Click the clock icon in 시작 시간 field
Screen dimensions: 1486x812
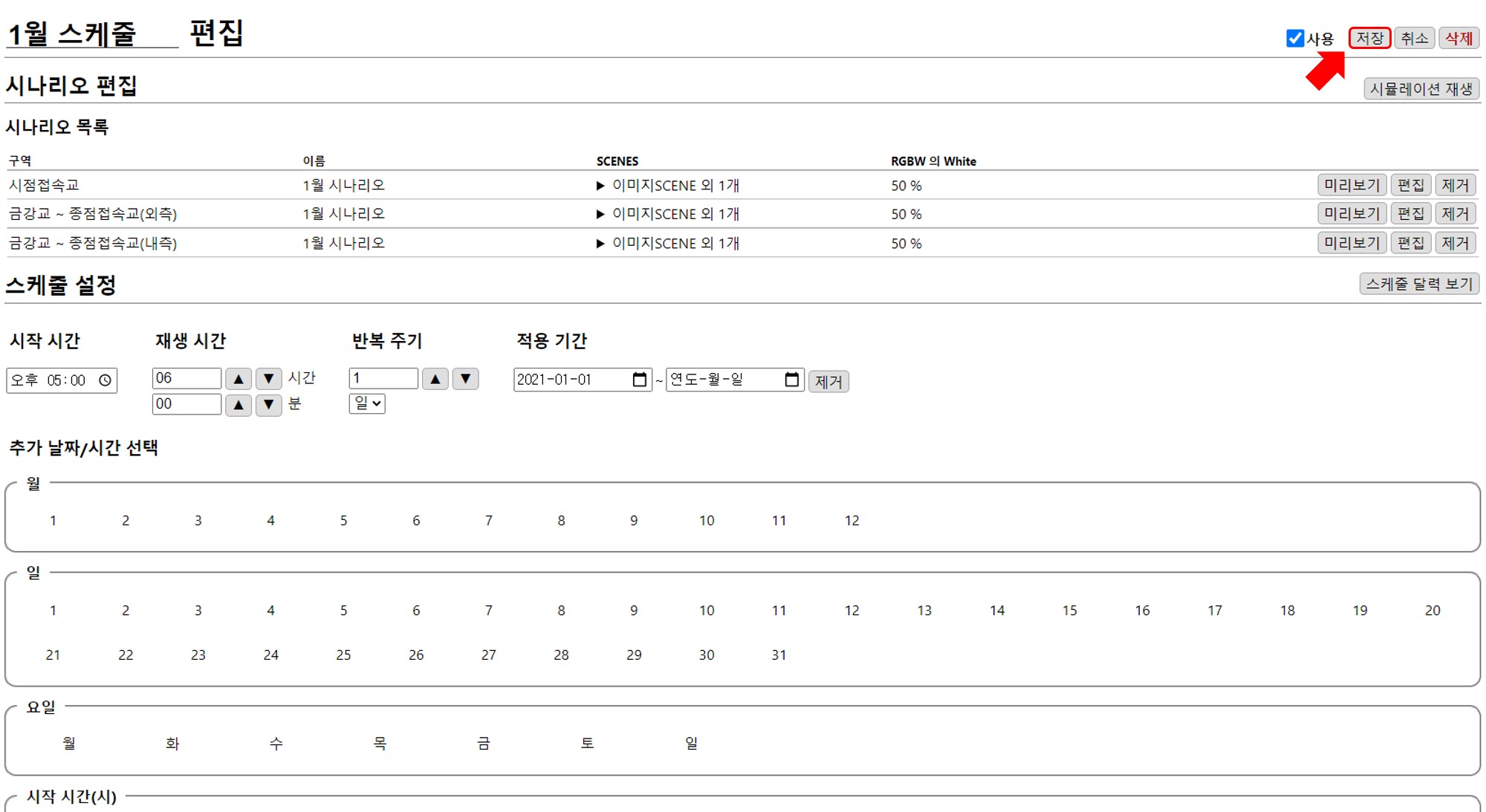click(106, 380)
